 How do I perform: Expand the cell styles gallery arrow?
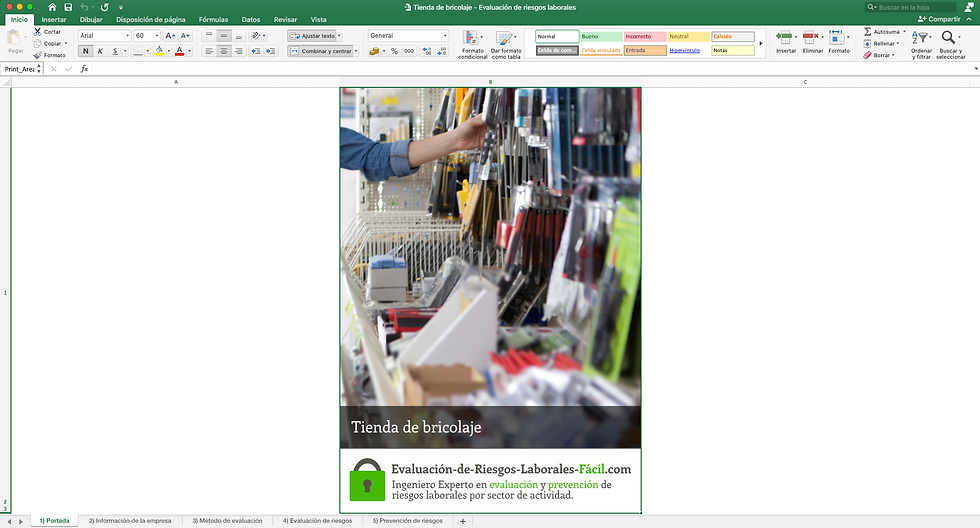[x=761, y=43]
